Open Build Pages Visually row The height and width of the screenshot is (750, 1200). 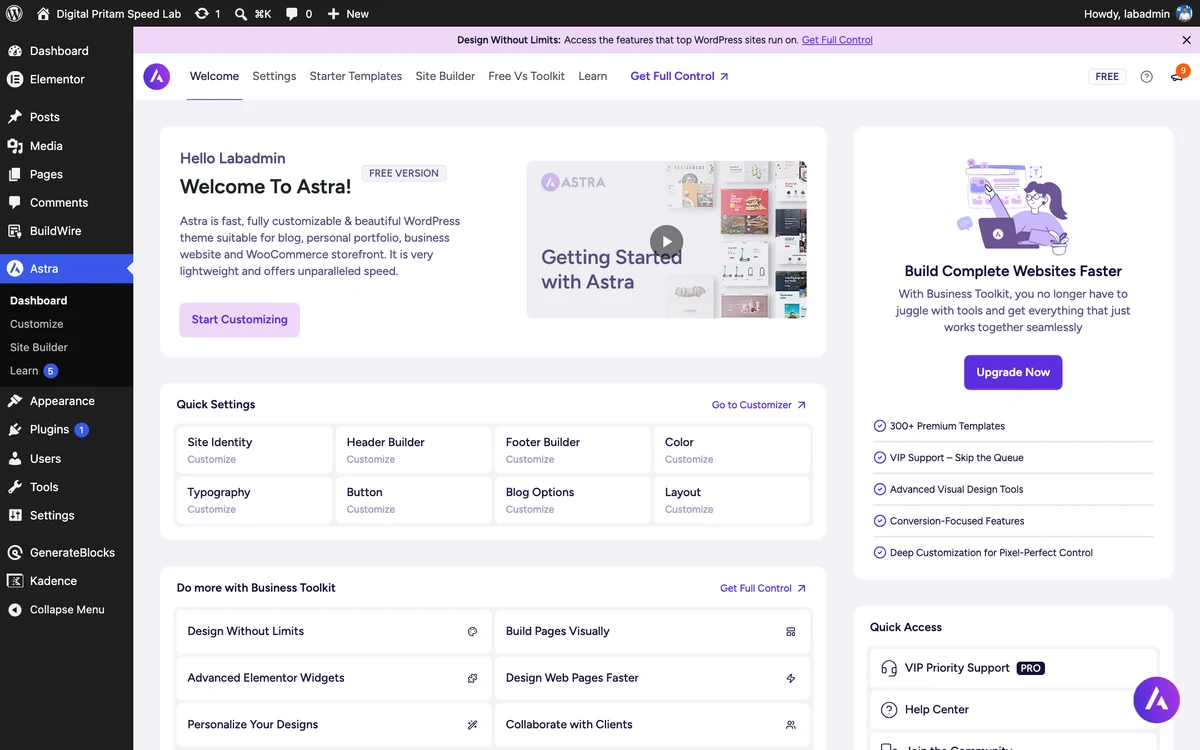tap(652, 632)
